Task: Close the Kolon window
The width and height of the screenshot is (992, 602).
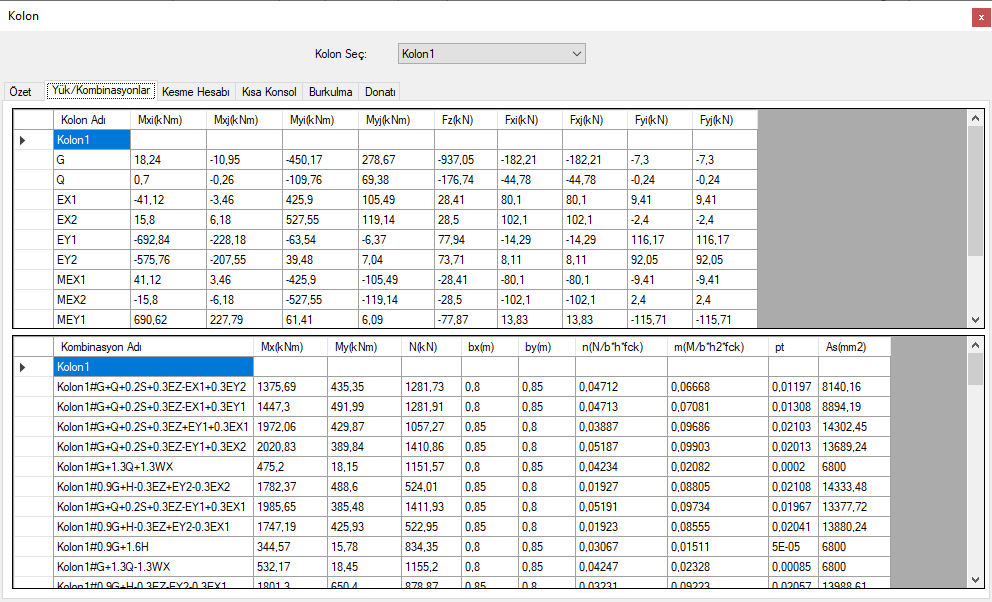Action: pyautogui.click(x=981, y=18)
